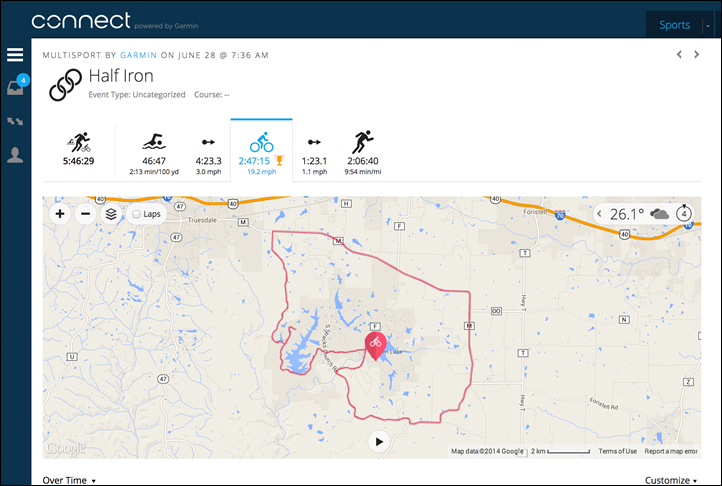Click Event Type: Uncategorized field
The image size is (722, 486).
click(137, 94)
